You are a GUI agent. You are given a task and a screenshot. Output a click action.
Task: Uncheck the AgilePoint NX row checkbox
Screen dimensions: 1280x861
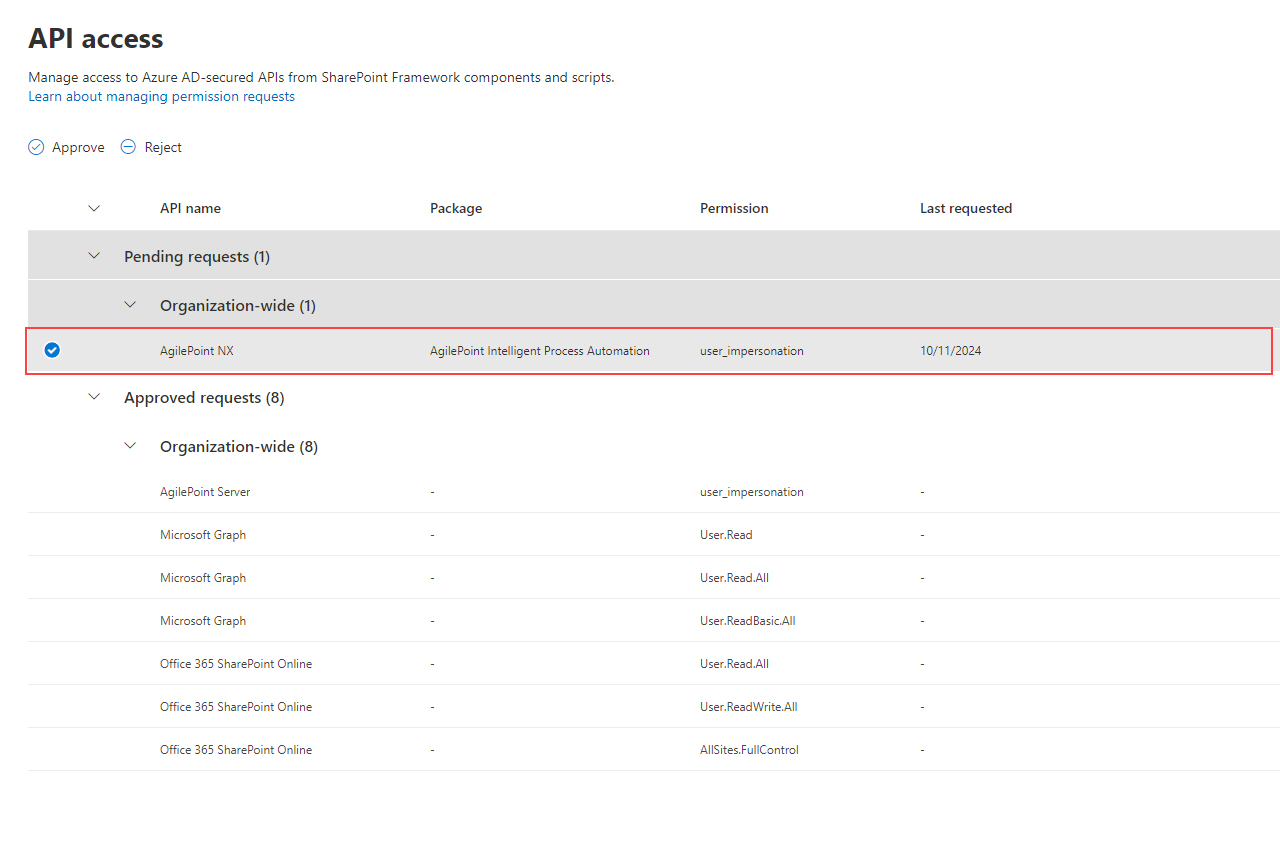click(52, 350)
